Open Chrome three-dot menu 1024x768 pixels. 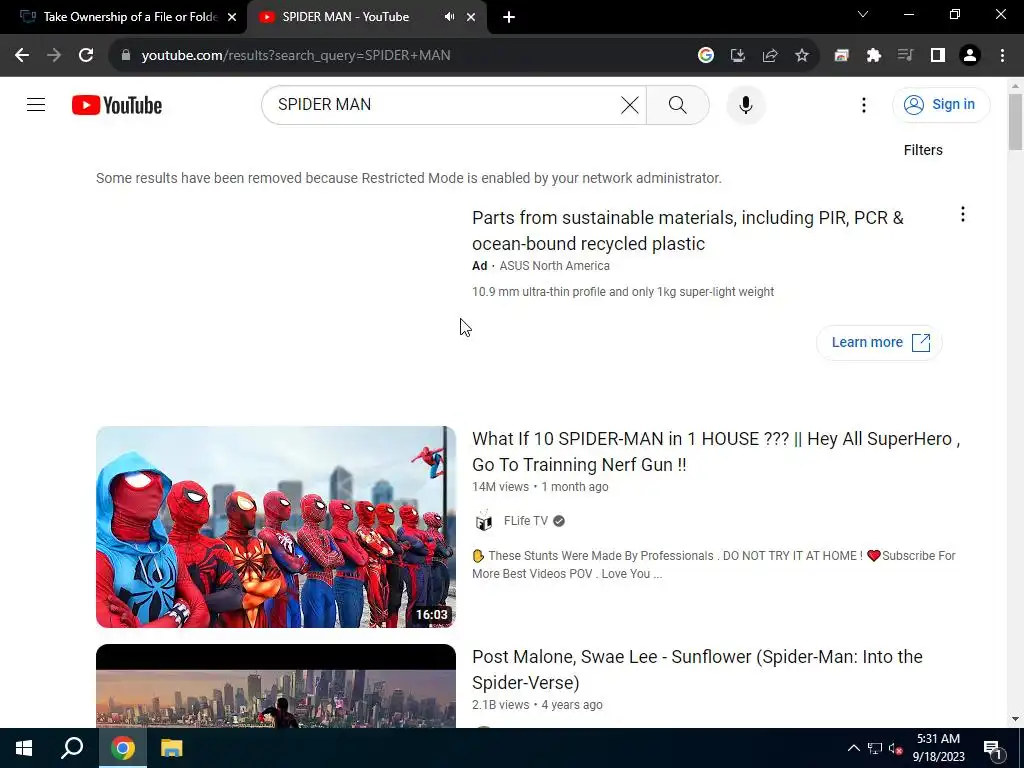point(1002,56)
